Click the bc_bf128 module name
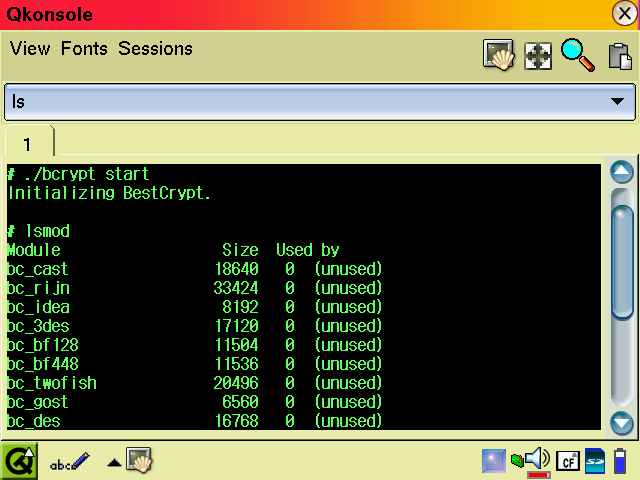Image resolution: width=640 pixels, height=480 pixels. coord(43,345)
